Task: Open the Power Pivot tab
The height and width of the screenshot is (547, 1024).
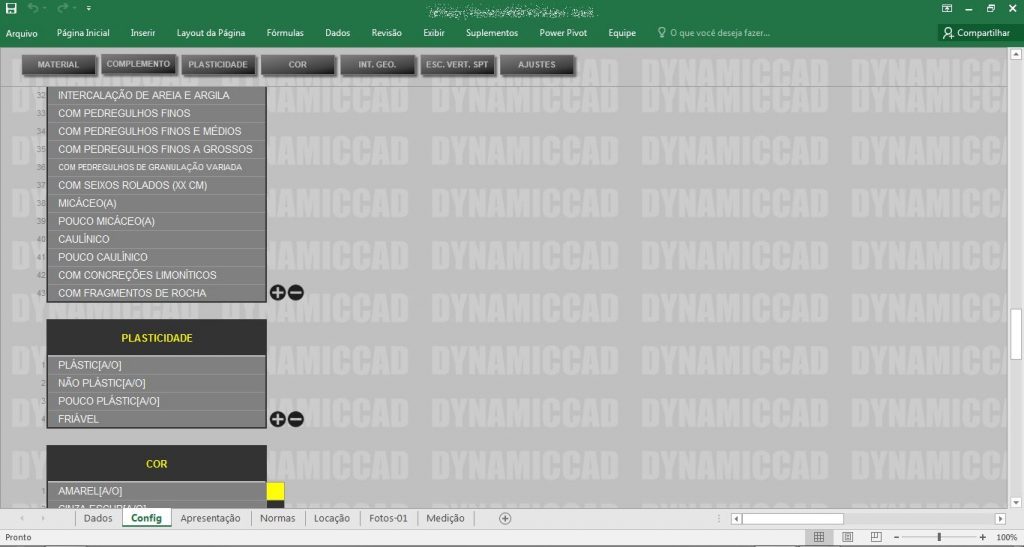Action: click(563, 33)
